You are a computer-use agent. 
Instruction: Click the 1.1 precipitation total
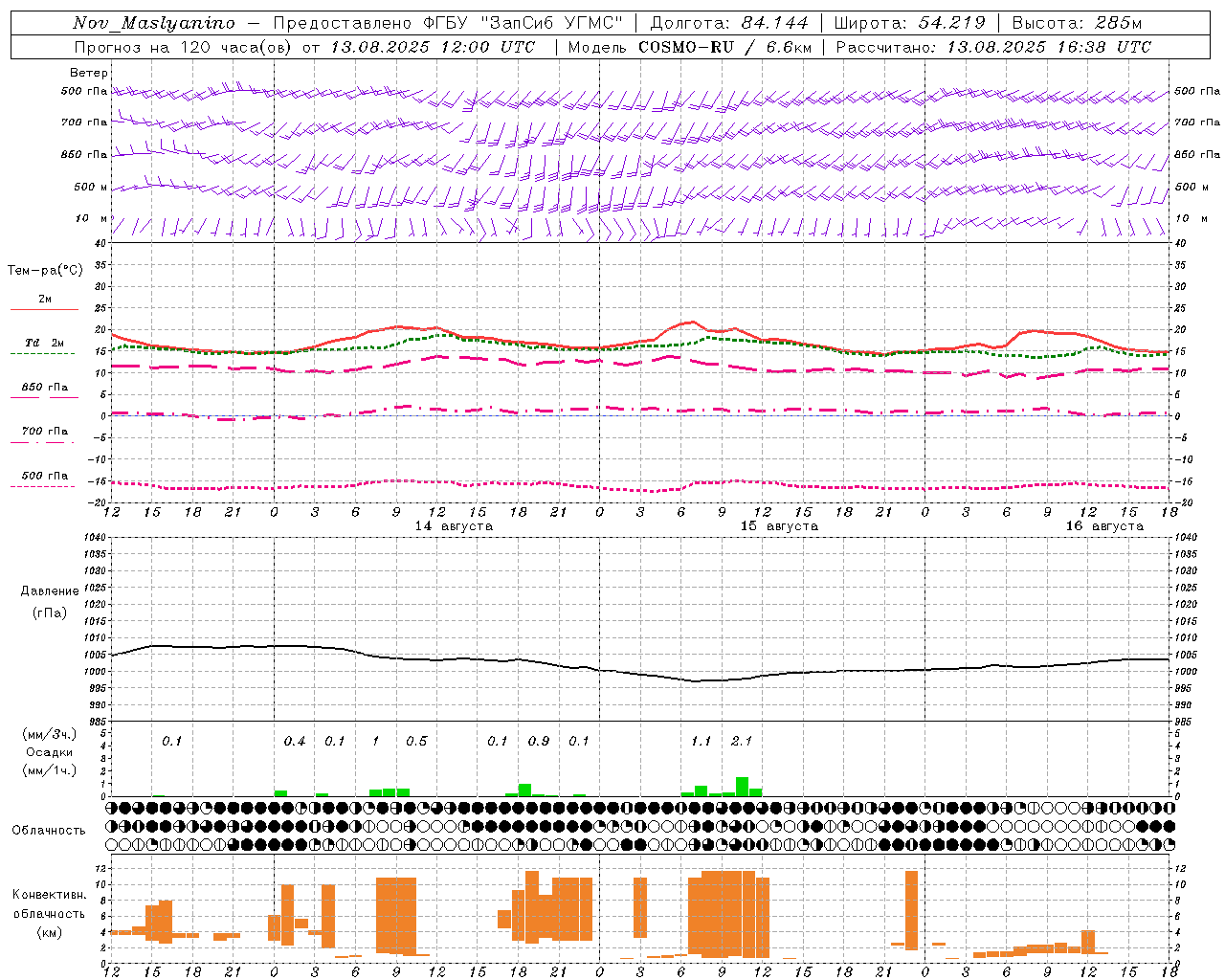[702, 742]
